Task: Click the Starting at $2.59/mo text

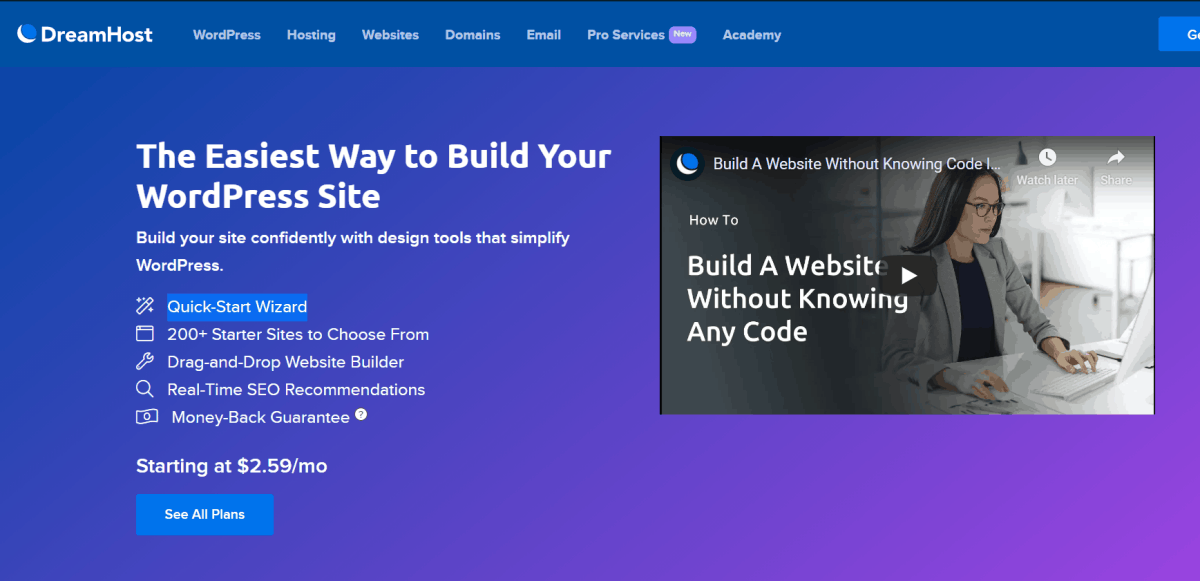Action: [232, 466]
